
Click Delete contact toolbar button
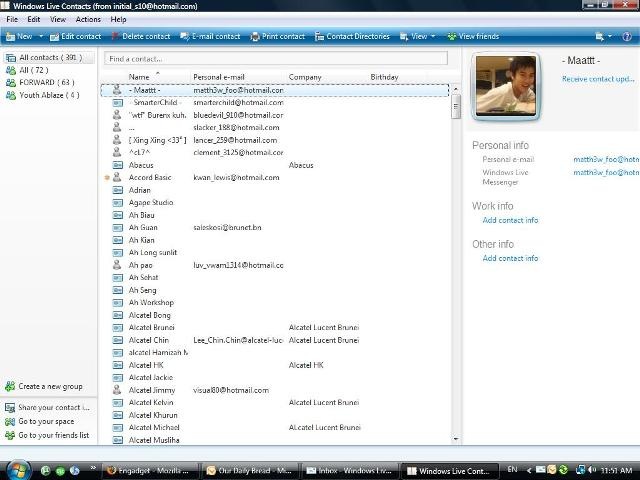pos(141,36)
